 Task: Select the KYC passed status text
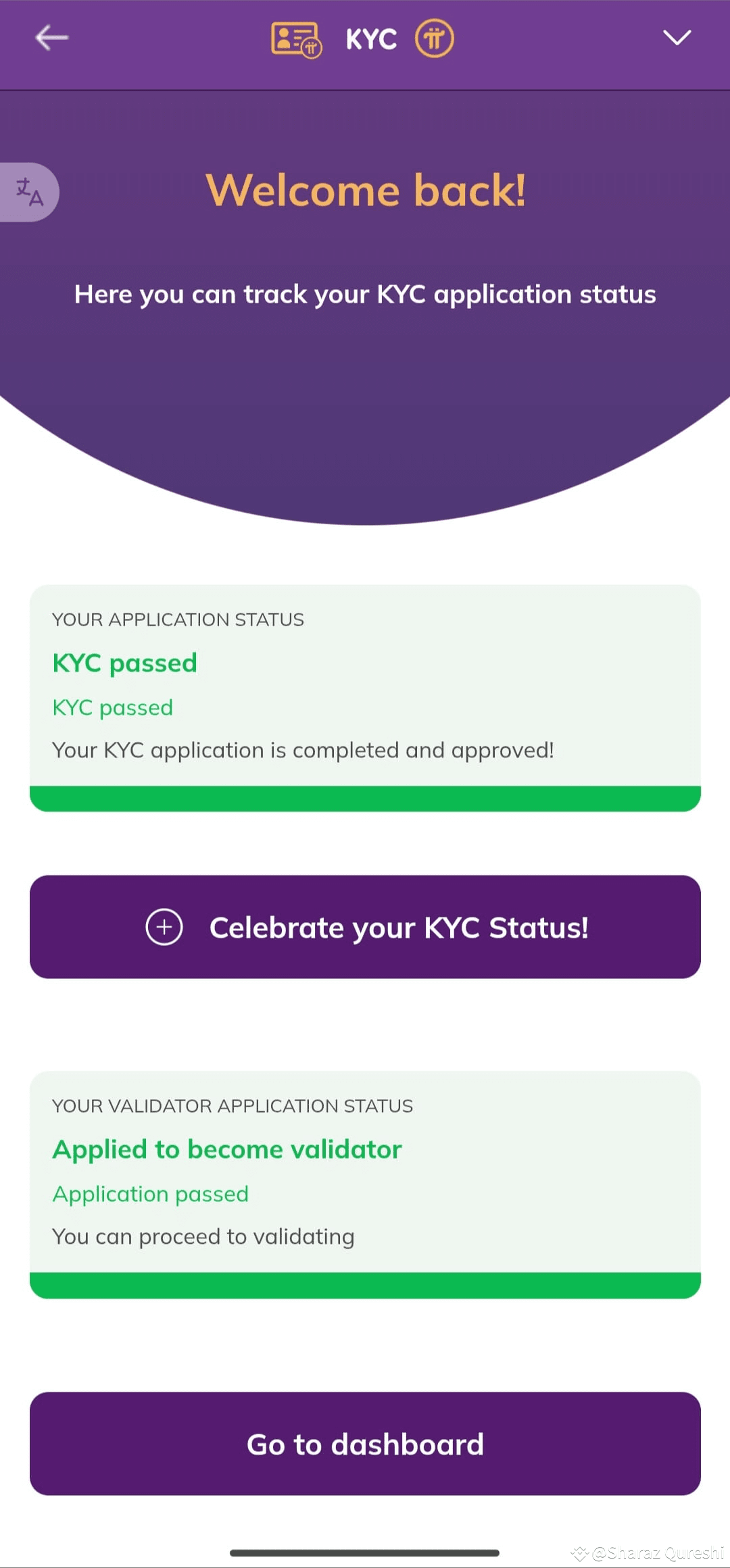pos(124,663)
